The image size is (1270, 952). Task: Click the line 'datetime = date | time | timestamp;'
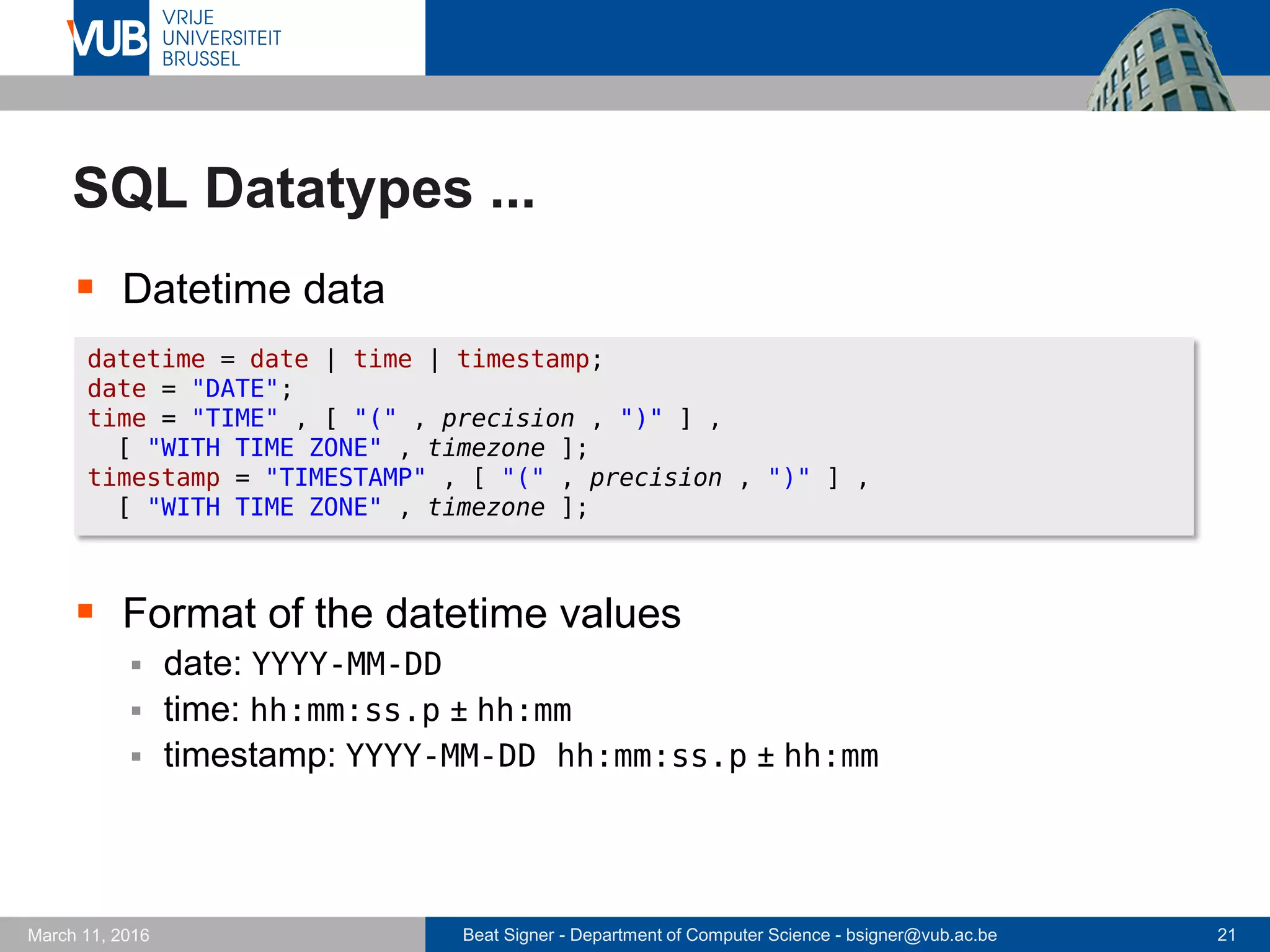pos(345,359)
